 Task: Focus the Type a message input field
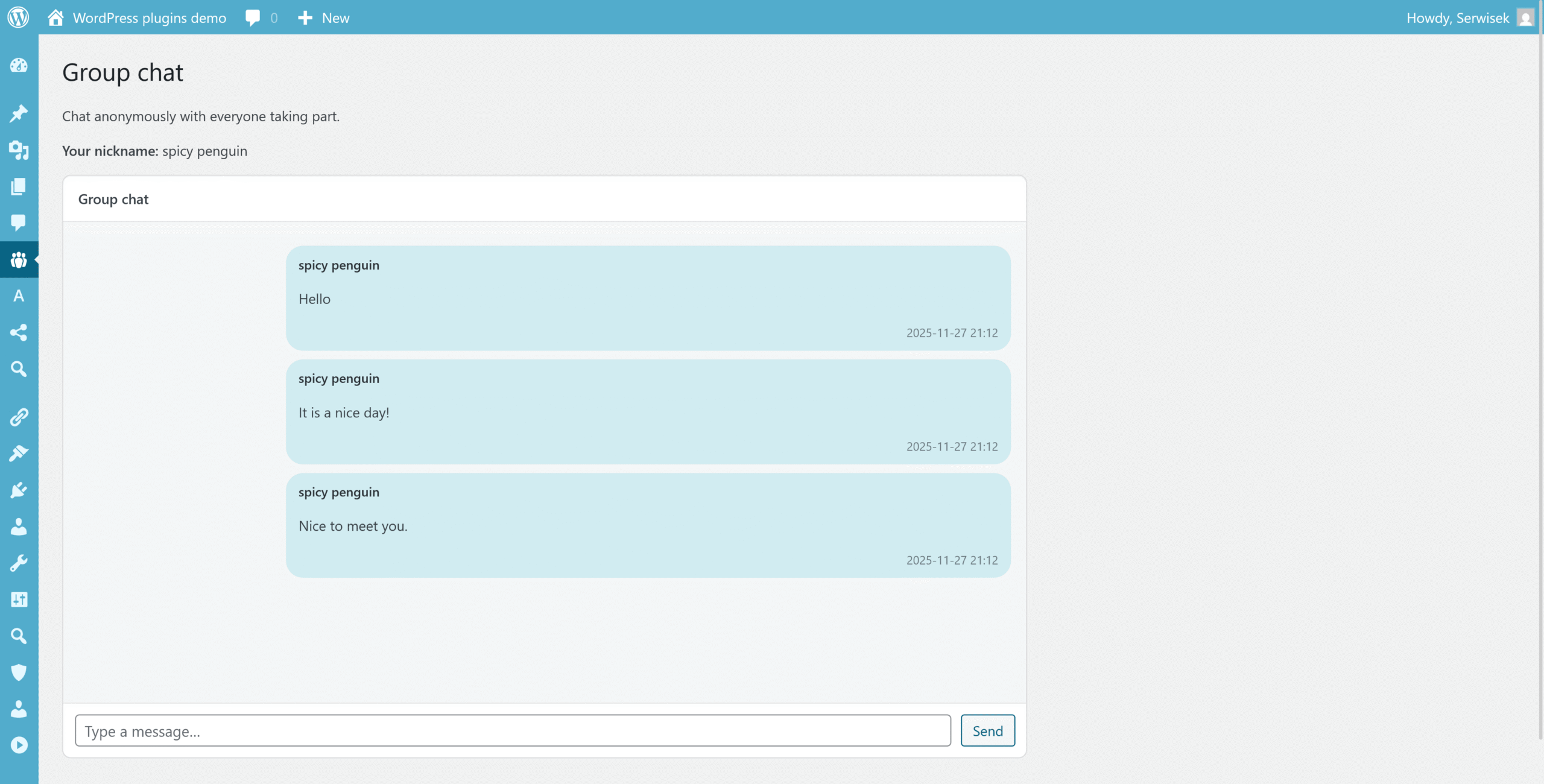[x=513, y=731]
